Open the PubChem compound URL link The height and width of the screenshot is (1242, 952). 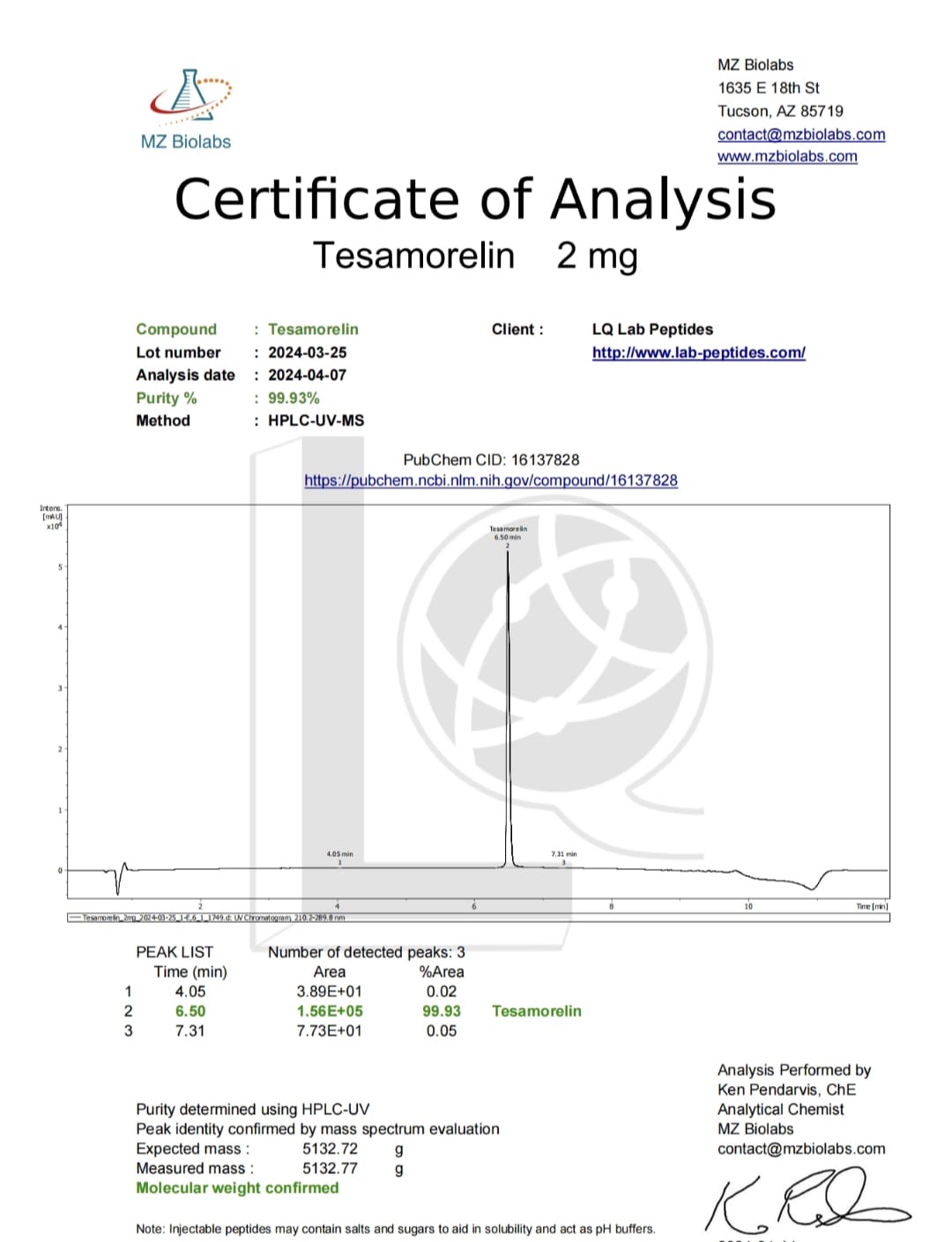point(490,480)
